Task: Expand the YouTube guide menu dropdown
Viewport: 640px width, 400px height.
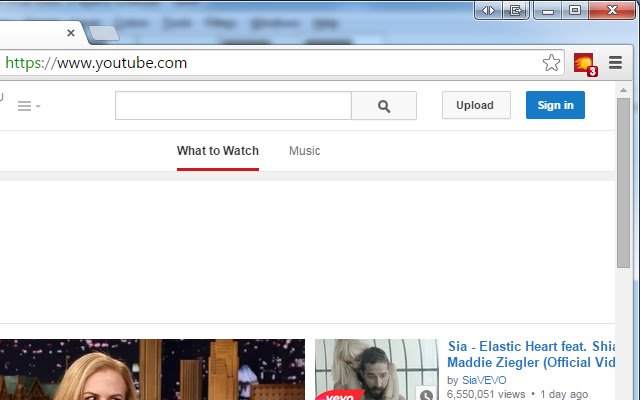Action: pyautogui.click(x=29, y=106)
